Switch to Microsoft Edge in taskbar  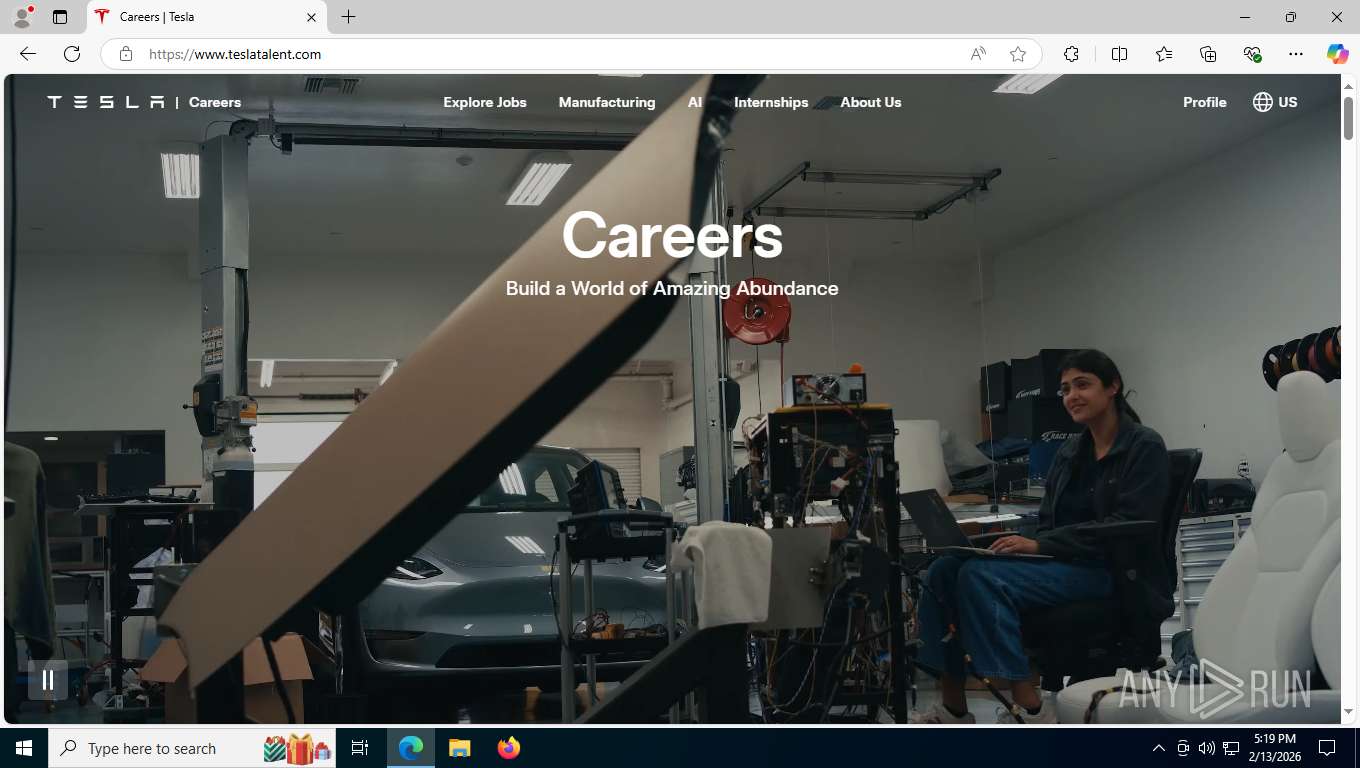411,748
